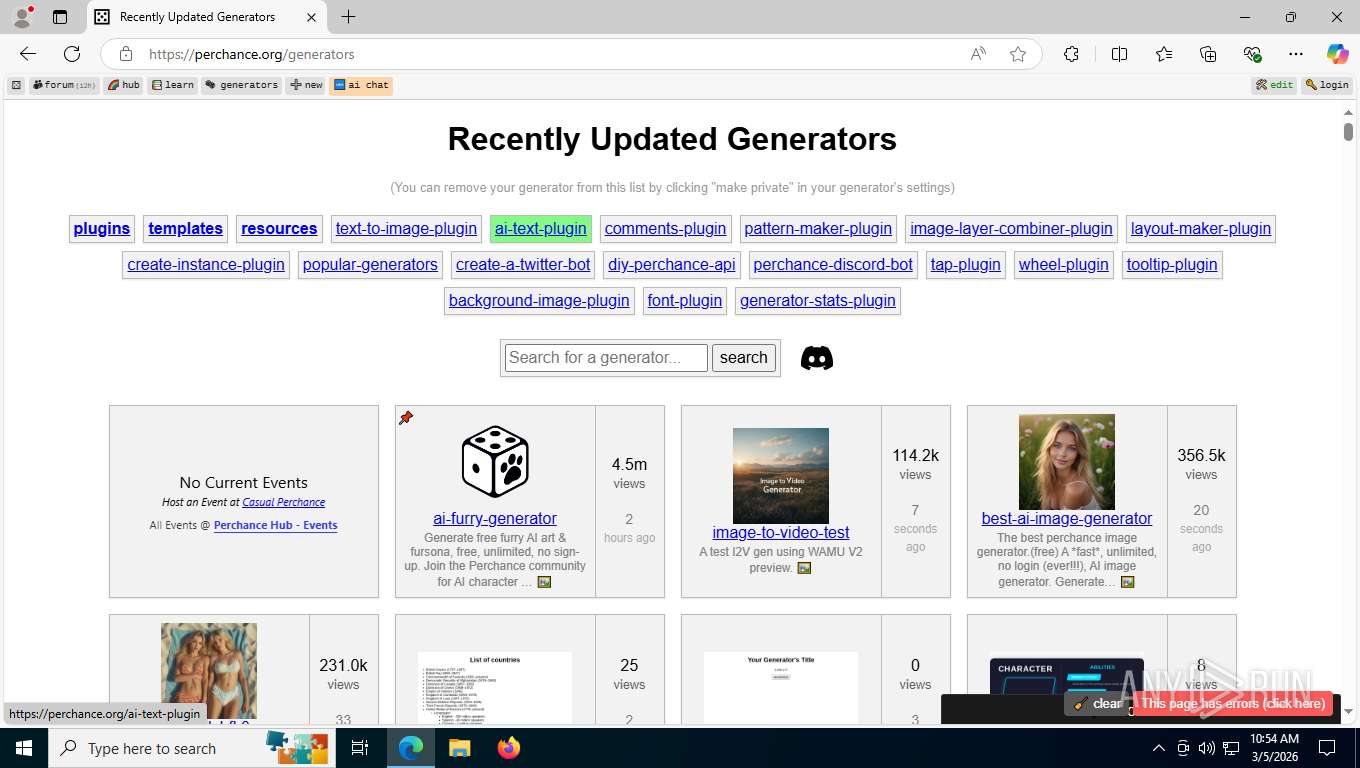The width and height of the screenshot is (1360, 768).
Task: Open image-layer-combiner-plugin link
Action: pyautogui.click(x=1011, y=229)
